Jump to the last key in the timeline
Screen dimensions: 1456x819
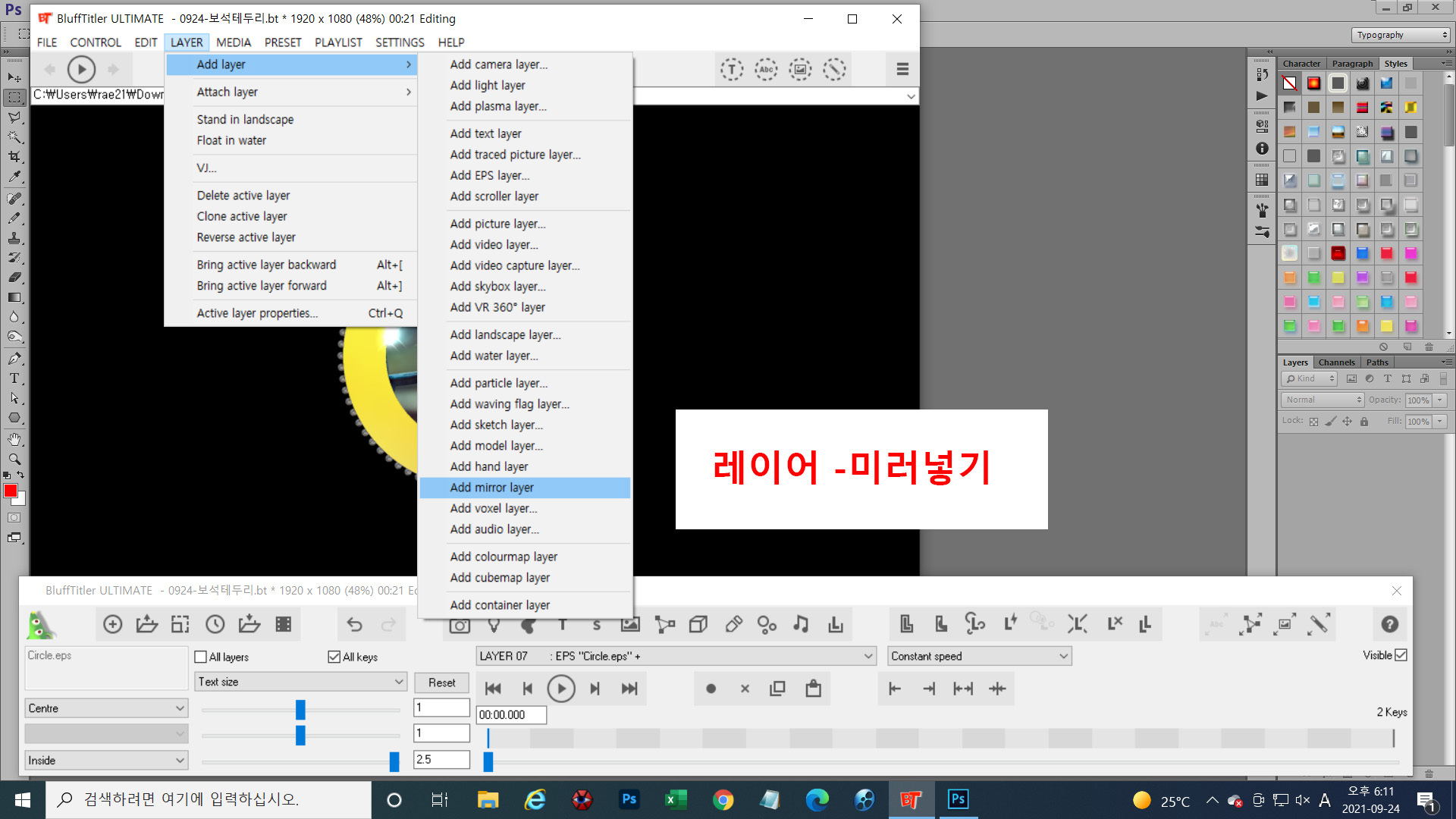(629, 689)
